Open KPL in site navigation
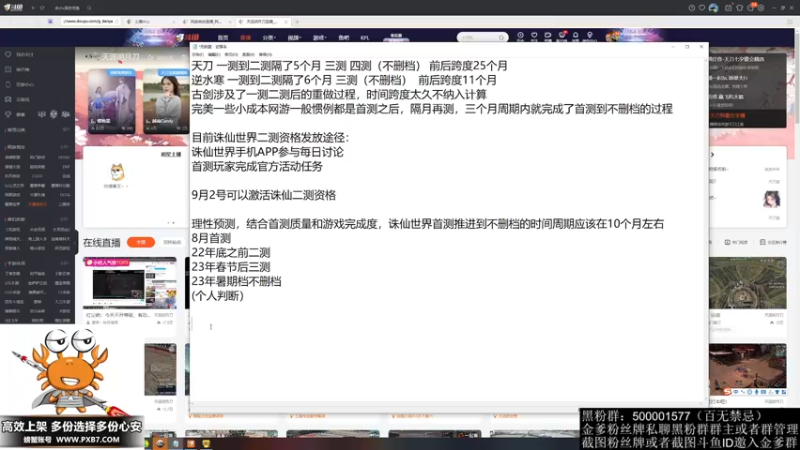The width and height of the screenshot is (800, 450). [365, 38]
